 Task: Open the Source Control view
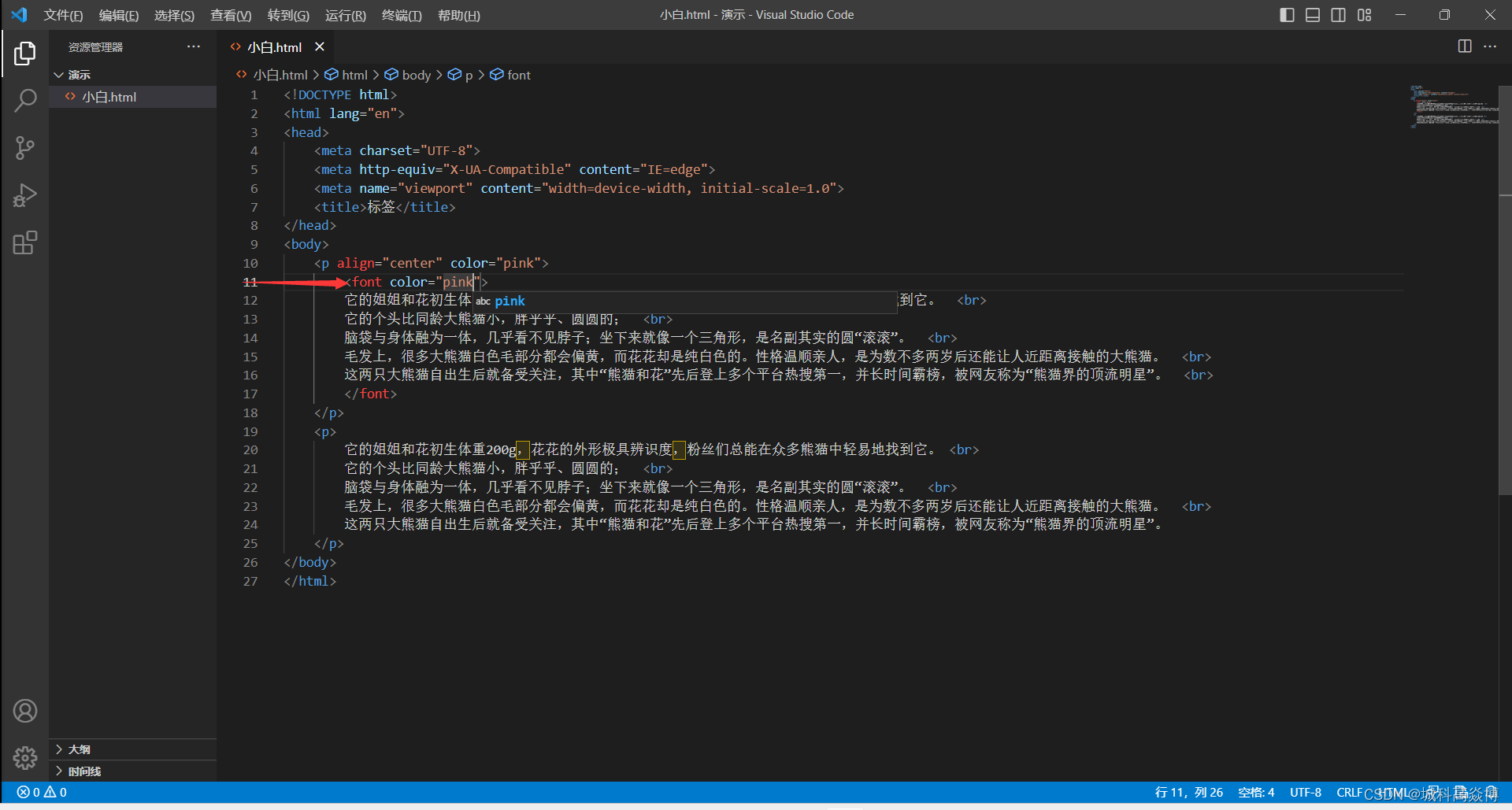(26, 148)
